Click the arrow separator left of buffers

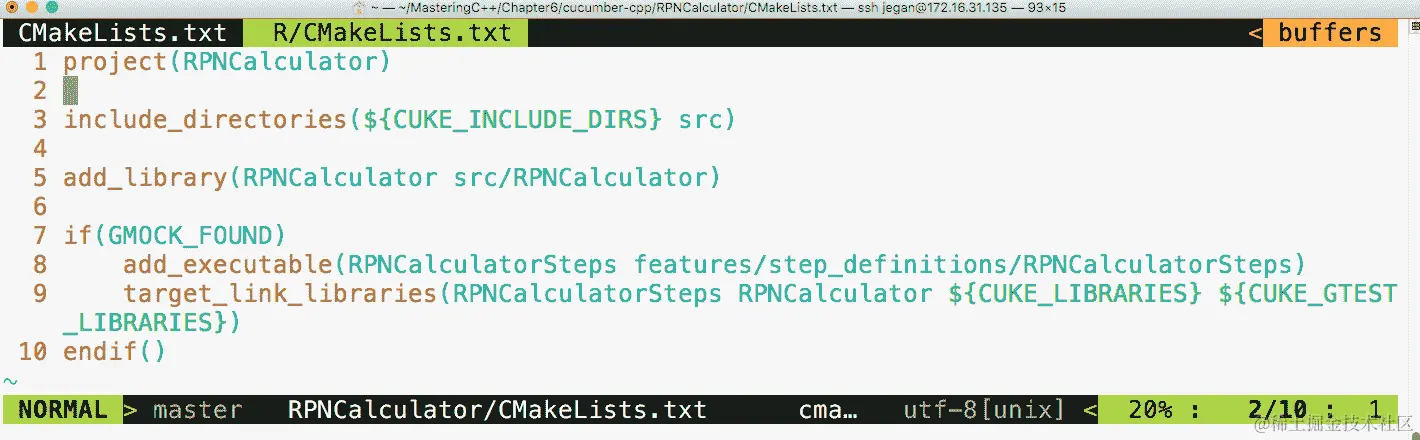1255,33
